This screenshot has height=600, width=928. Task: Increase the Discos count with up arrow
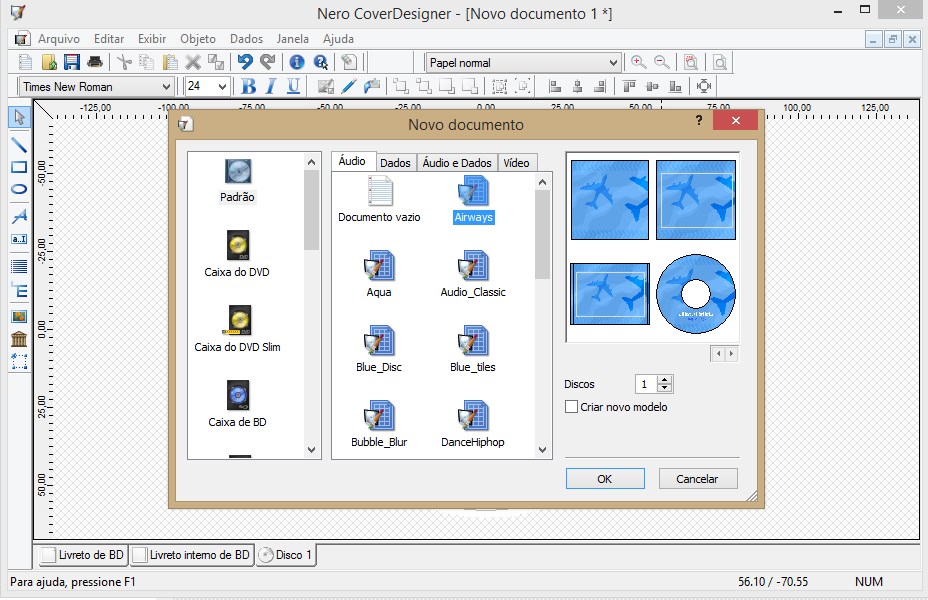[x=665, y=380]
